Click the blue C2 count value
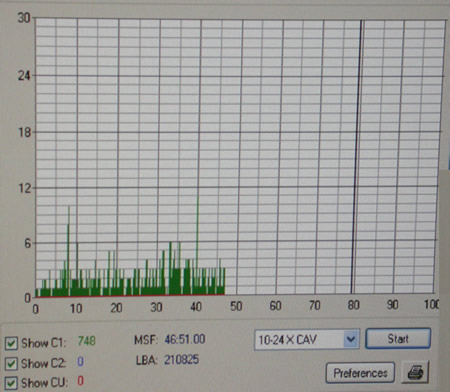 pyautogui.click(x=80, y=362)
